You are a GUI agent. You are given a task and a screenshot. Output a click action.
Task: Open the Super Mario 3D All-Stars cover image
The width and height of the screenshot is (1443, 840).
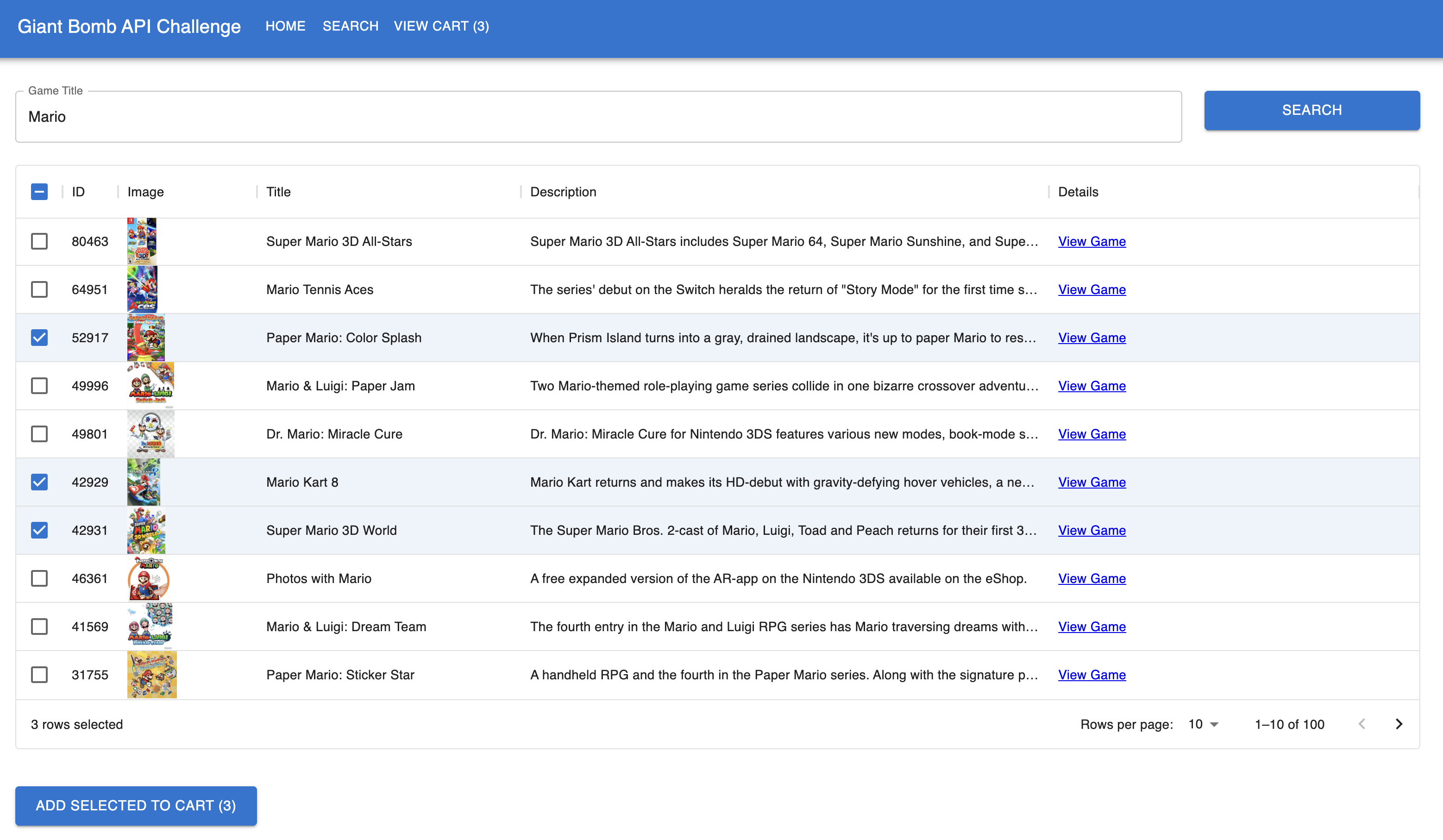(141, 241)
